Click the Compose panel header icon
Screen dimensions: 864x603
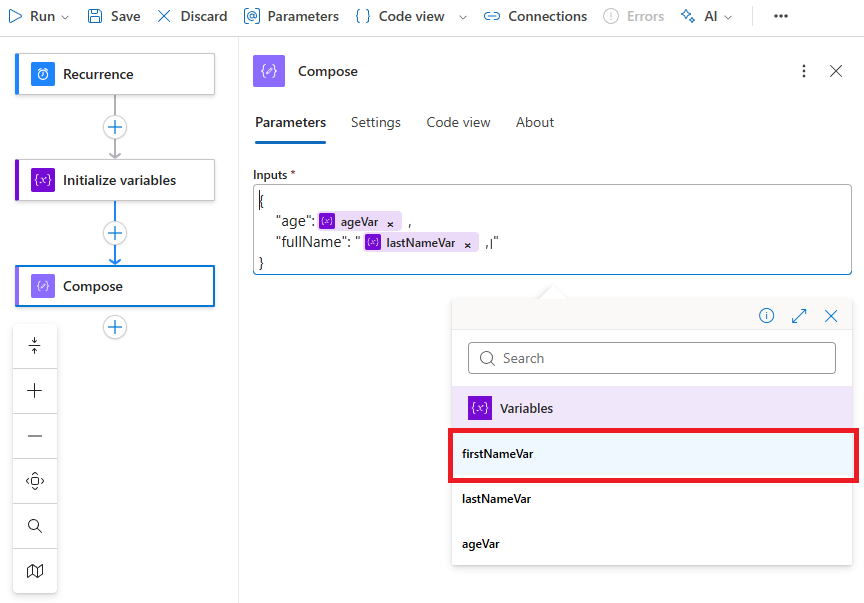[269, 71]
